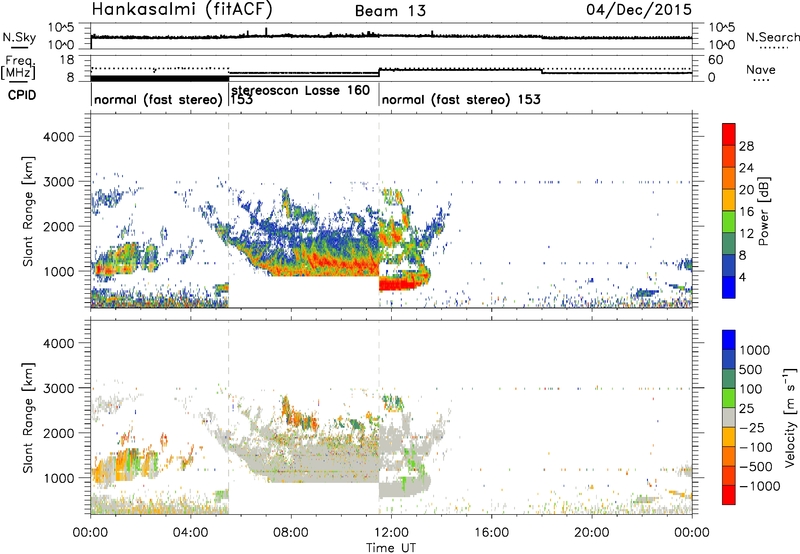Screen dimensions: 800x554
Task: Click the '16:00' time tick label
Action: 491,533
